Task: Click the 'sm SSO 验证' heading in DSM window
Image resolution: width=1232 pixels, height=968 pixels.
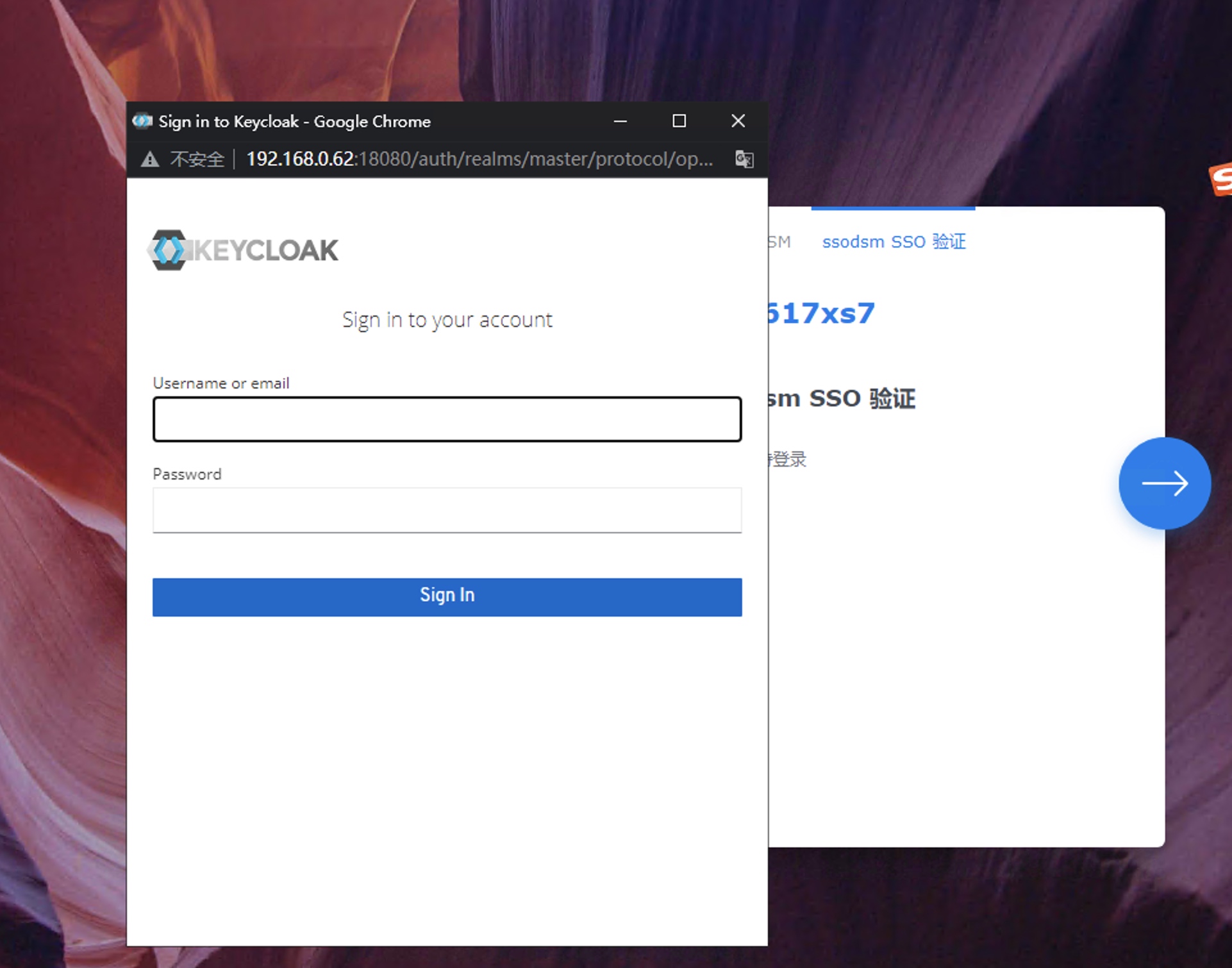Action: [842, 398]
